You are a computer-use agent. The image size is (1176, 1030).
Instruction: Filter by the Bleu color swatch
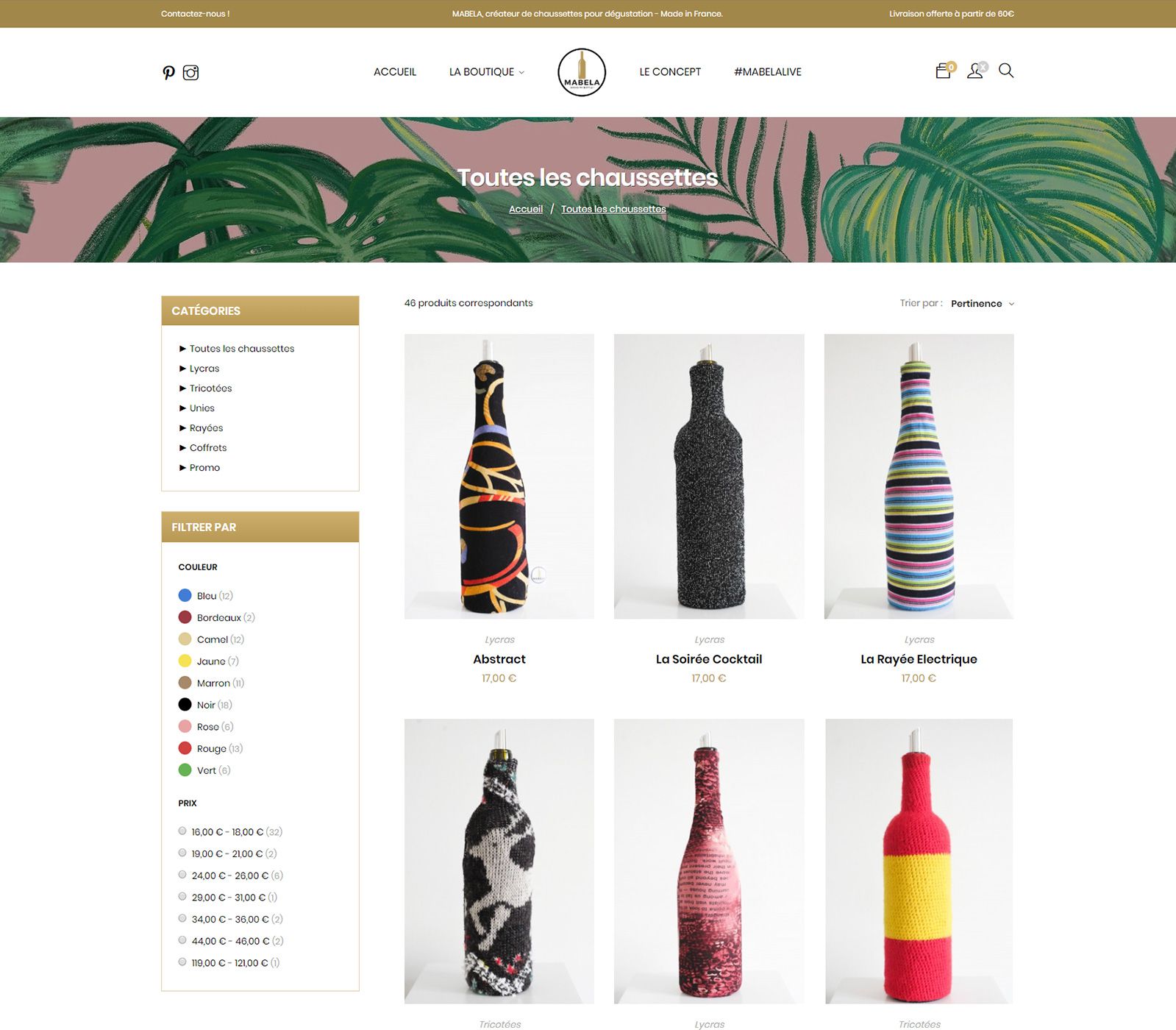point(185,595)
